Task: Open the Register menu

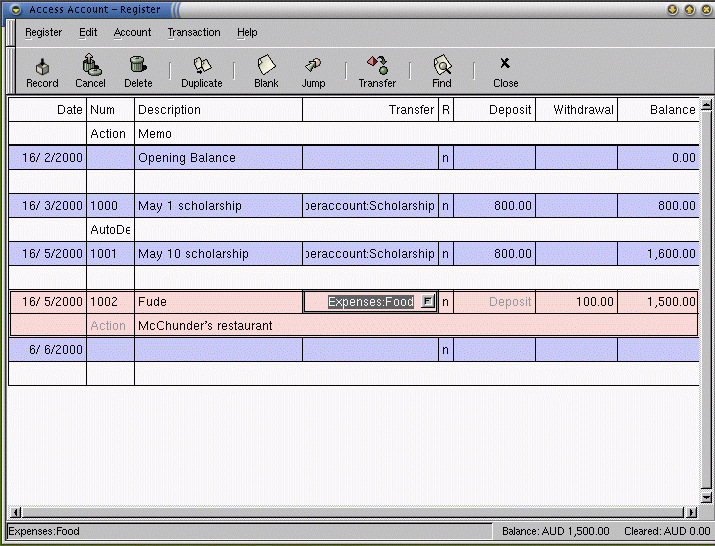Action: [x=44, y=32]
